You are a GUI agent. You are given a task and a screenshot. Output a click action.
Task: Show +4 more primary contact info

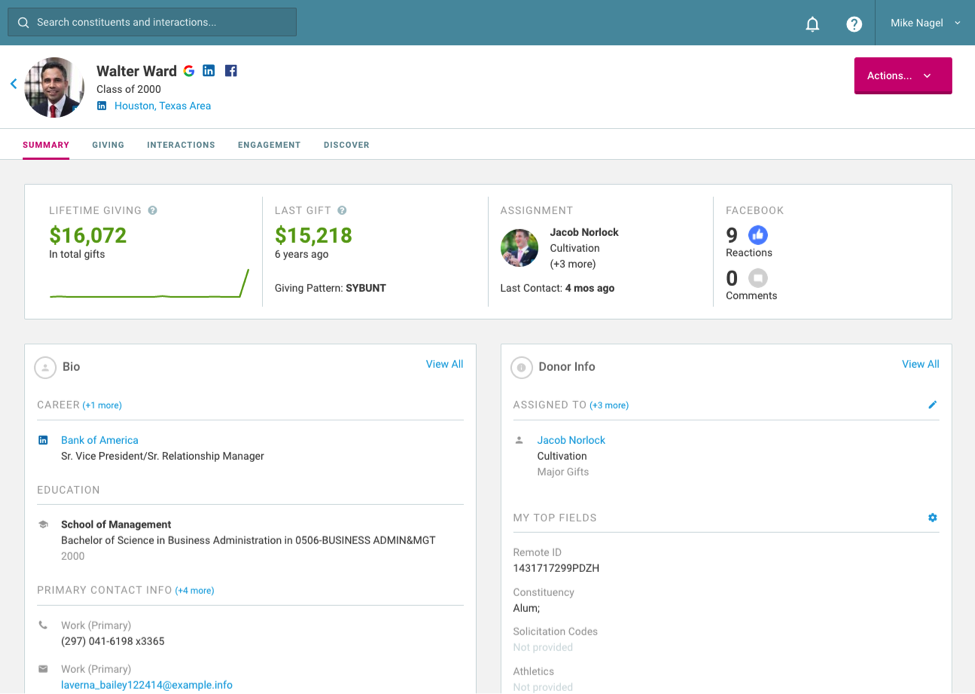[x=195, y=591]
